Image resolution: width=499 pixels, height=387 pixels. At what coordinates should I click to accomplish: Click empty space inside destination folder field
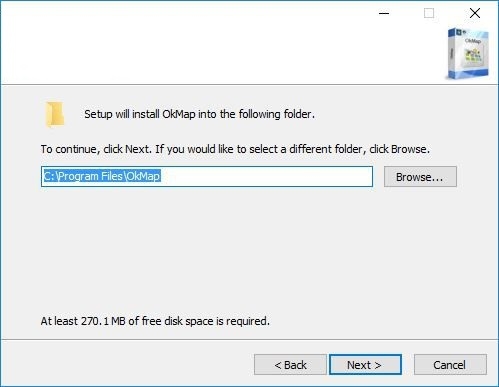tap(267, 176)
